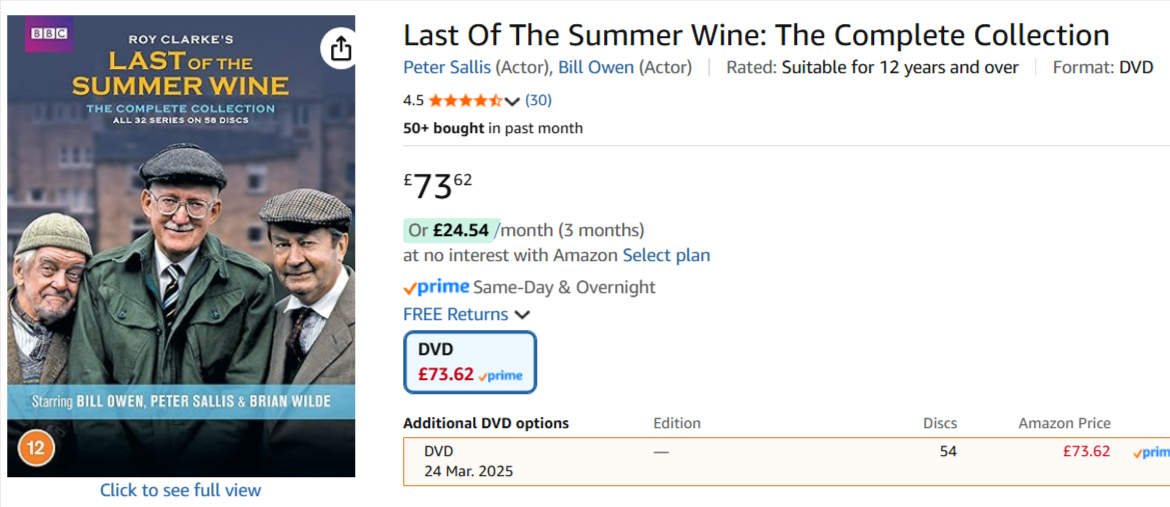Click the Select plan link
Screen dimensions: 1170x507
coord(666,255)
